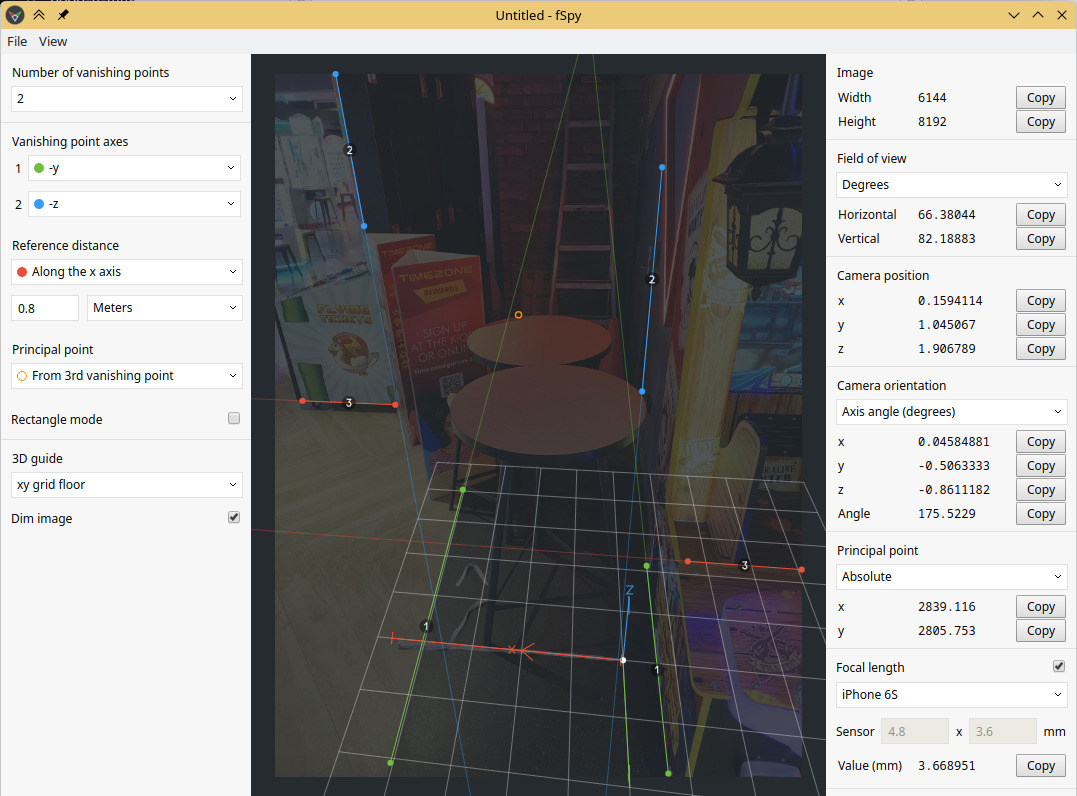Viewport: 1077px width, 796px height.
Task: Click the white origin point handle
Action: [x=623, y=660]
